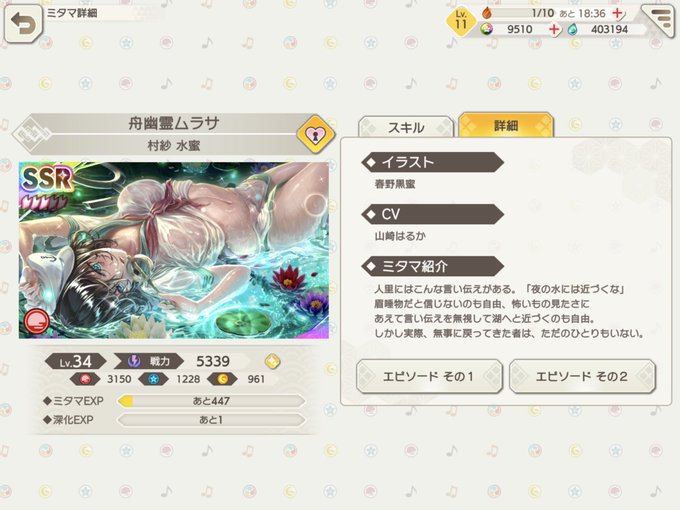The image size is (680, 510).
Task: Tap the 深化EXP progress bar
Action: coord(211,420)
